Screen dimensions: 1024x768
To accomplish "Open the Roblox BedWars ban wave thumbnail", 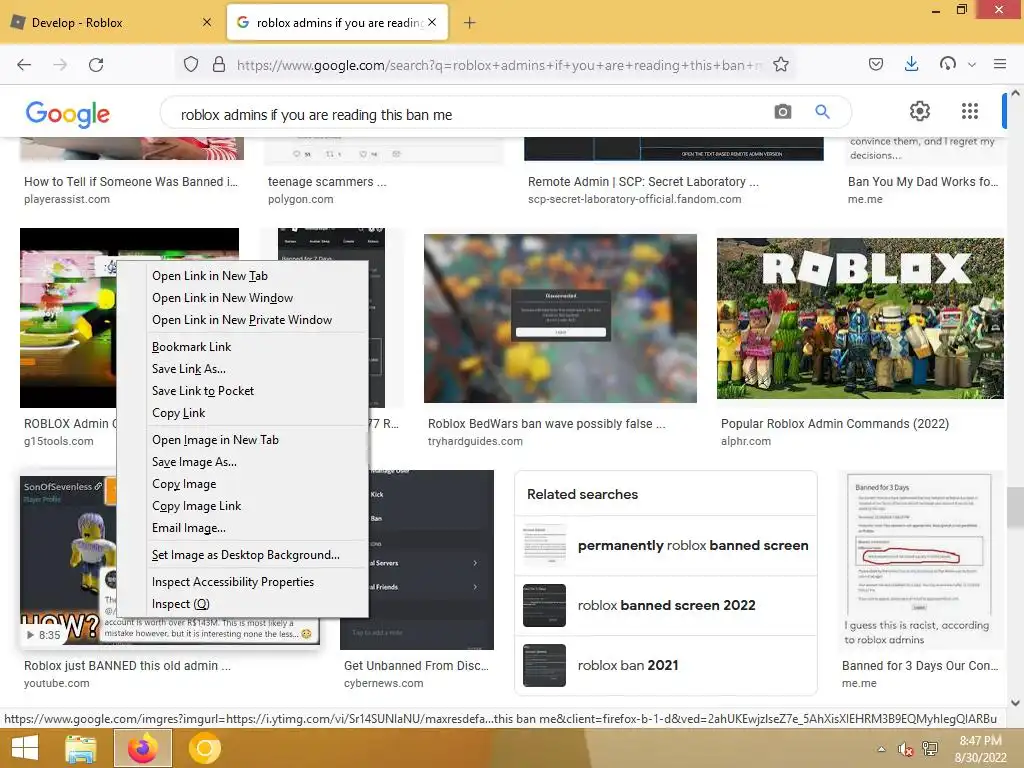I will pos(560,318).
